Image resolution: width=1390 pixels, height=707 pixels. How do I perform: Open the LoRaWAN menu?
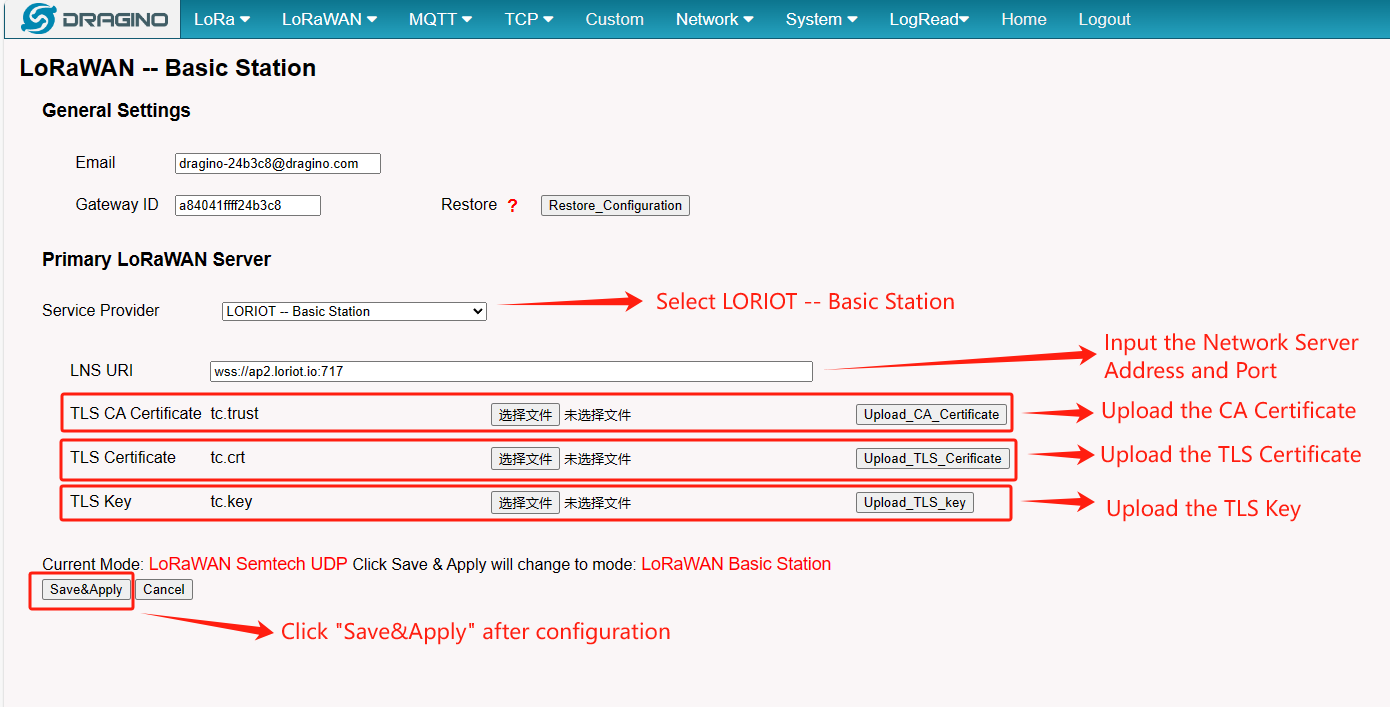click(x=329, y=19)
